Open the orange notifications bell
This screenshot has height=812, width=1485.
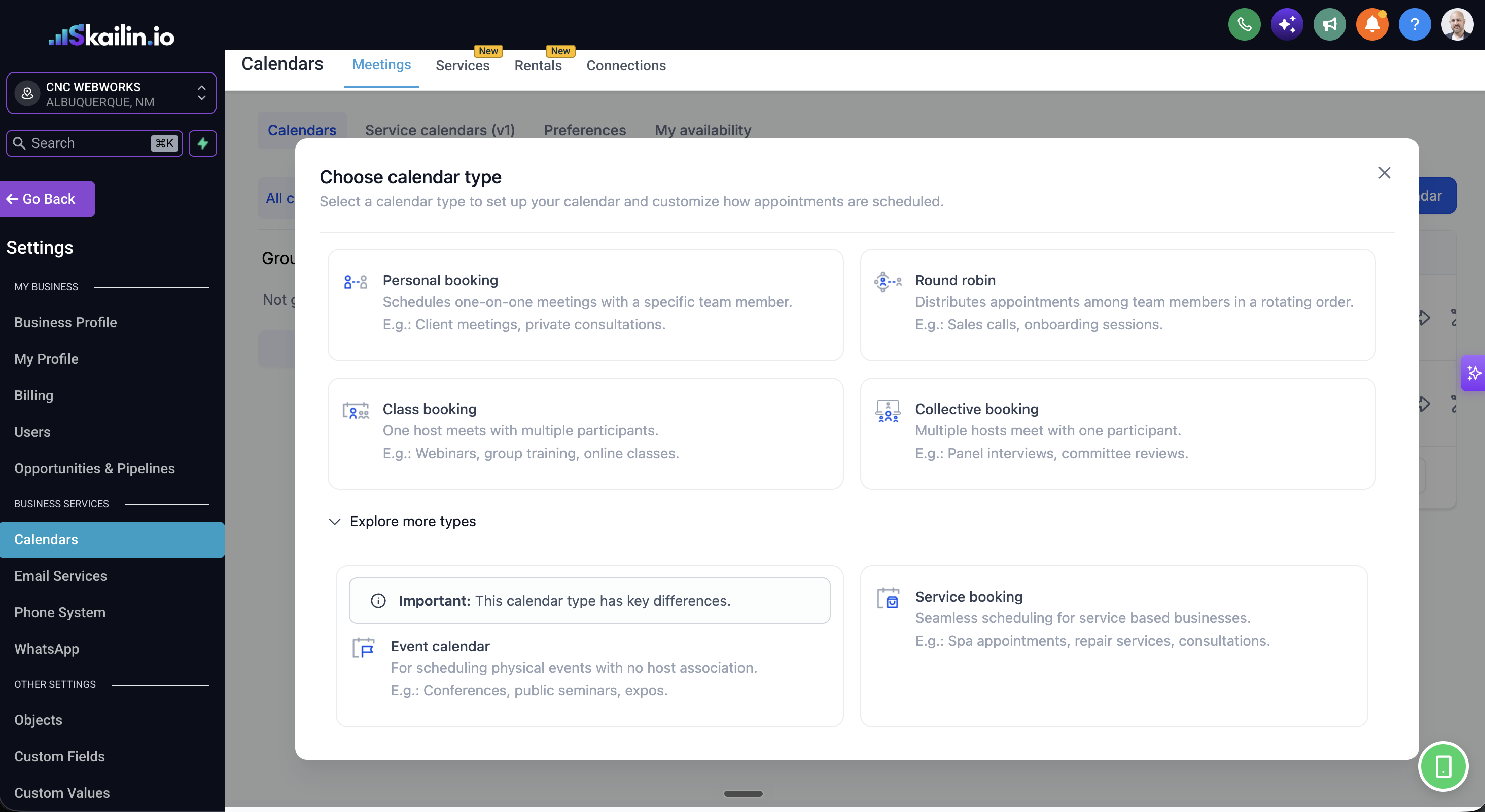[1372, 24]
